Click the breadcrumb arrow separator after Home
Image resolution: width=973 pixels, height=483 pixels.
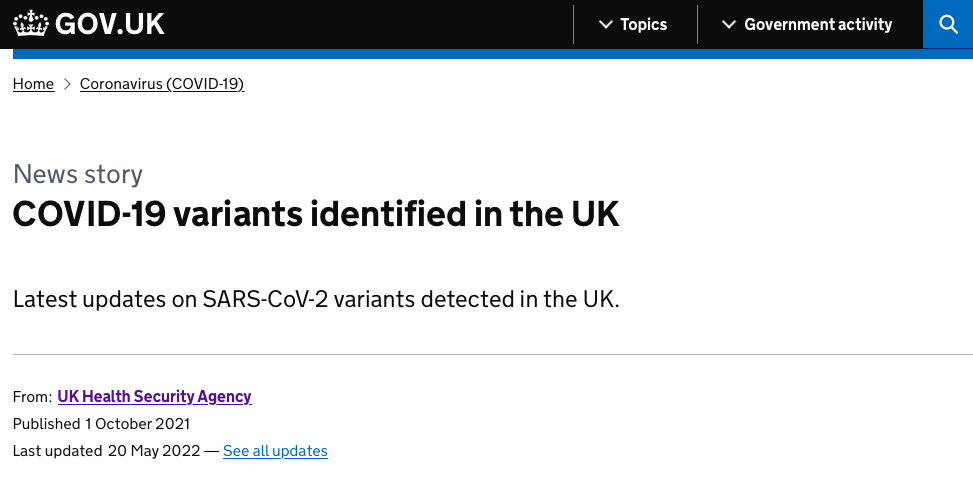tap(67, 84)
